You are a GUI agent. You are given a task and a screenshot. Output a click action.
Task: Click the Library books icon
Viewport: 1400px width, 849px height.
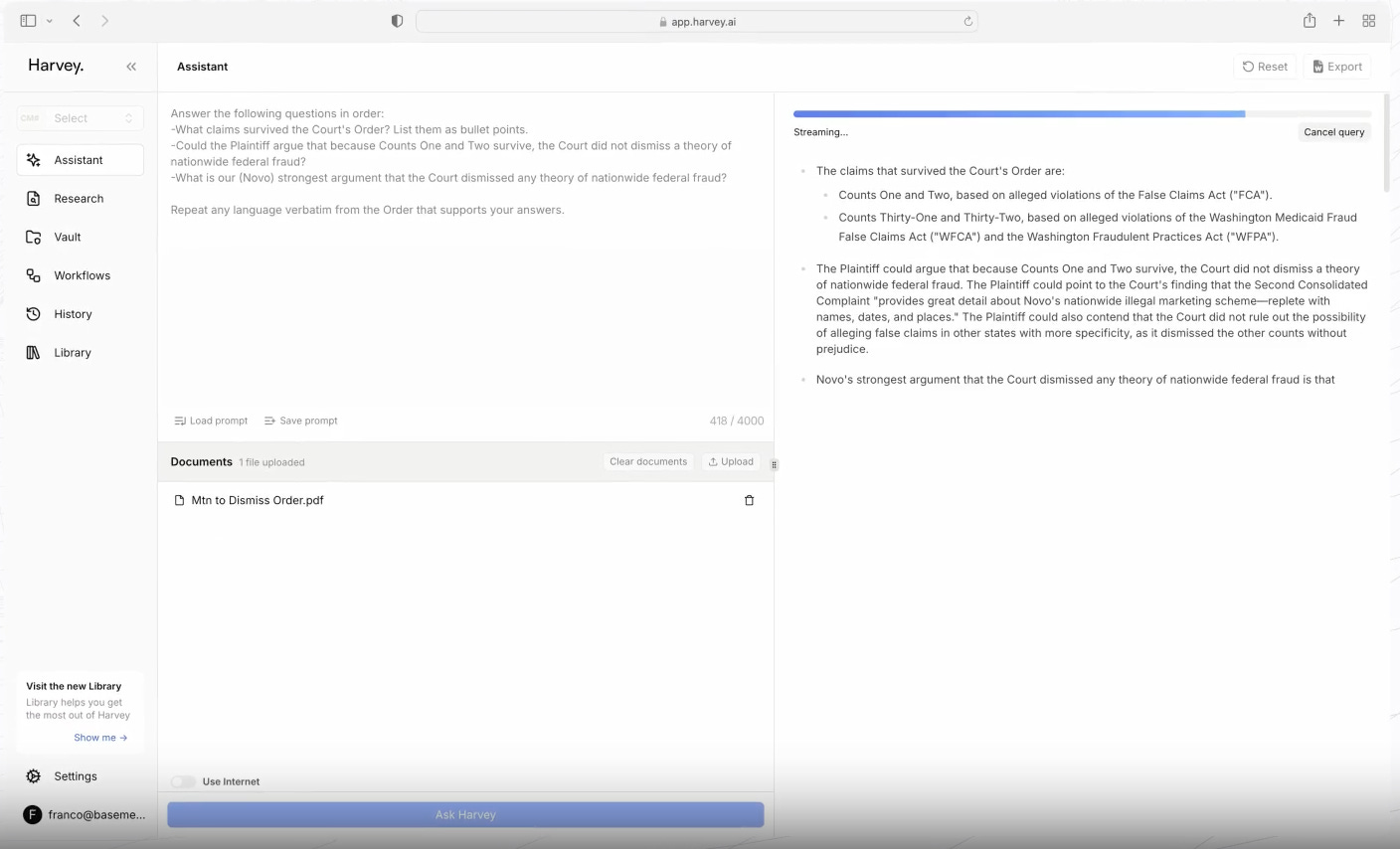click(33, 353)
